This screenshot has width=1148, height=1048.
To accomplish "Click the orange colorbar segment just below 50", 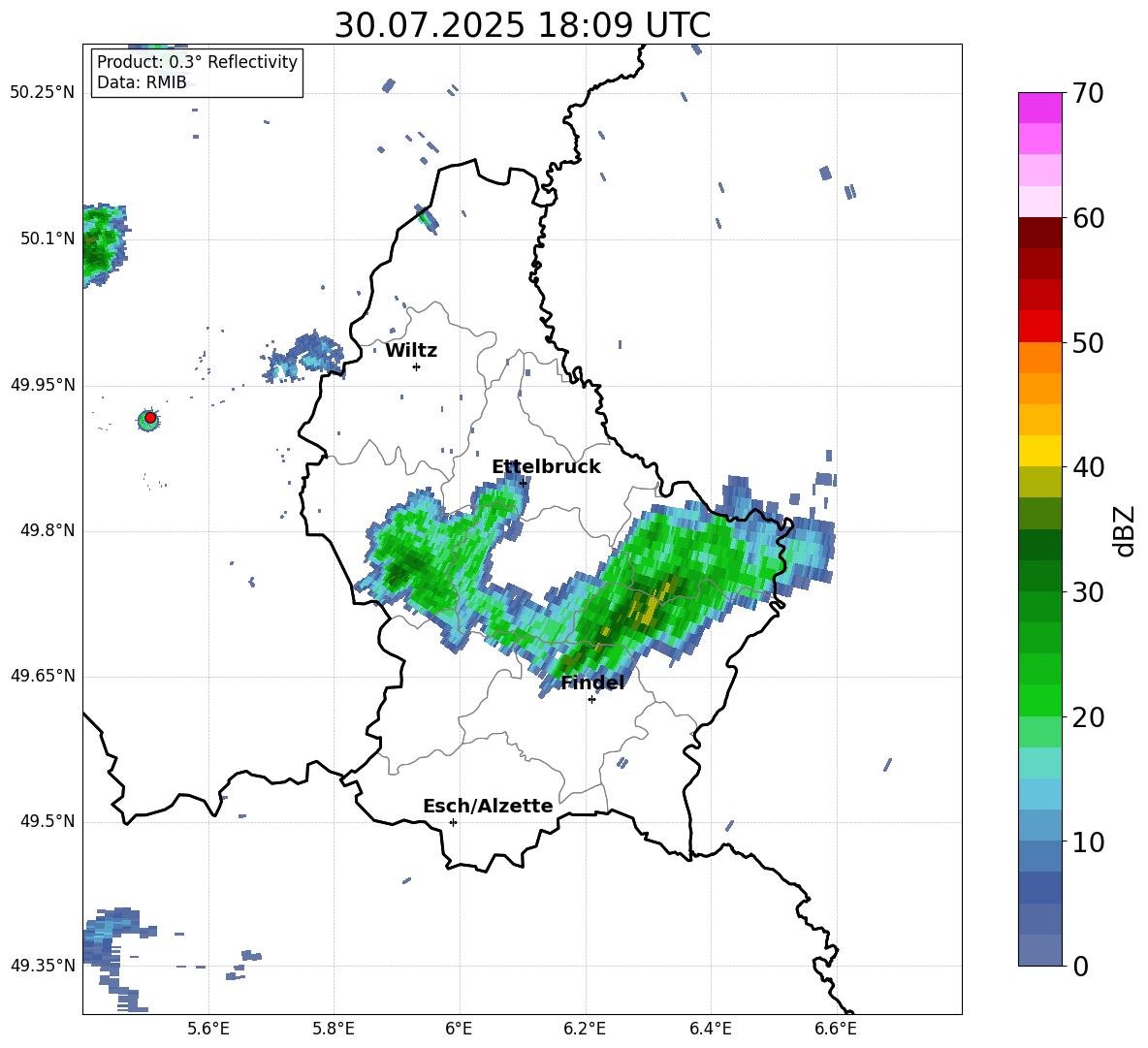I will pyautogui.click(x=1039, y=358).
